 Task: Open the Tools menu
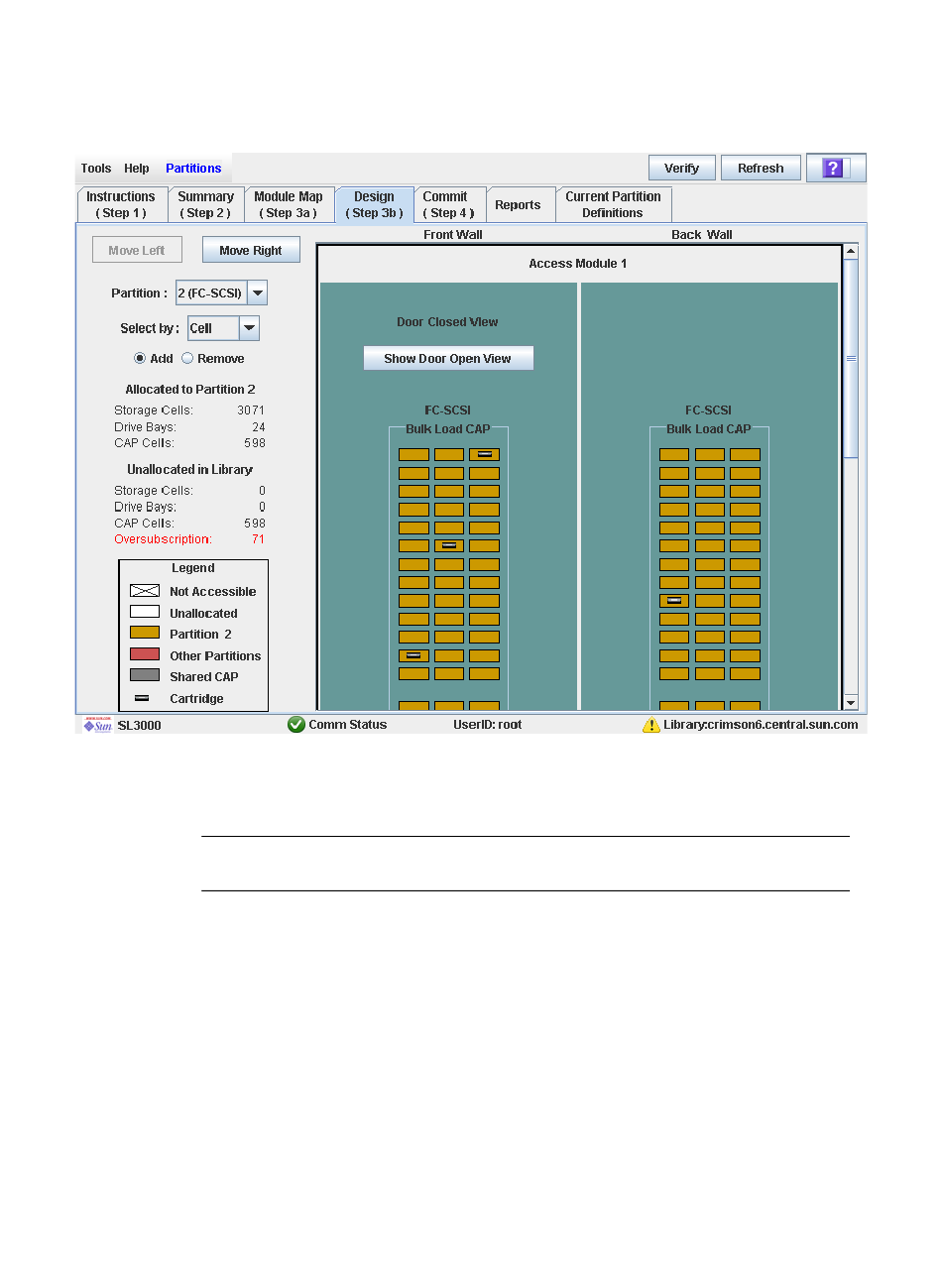tap(96, 169)
